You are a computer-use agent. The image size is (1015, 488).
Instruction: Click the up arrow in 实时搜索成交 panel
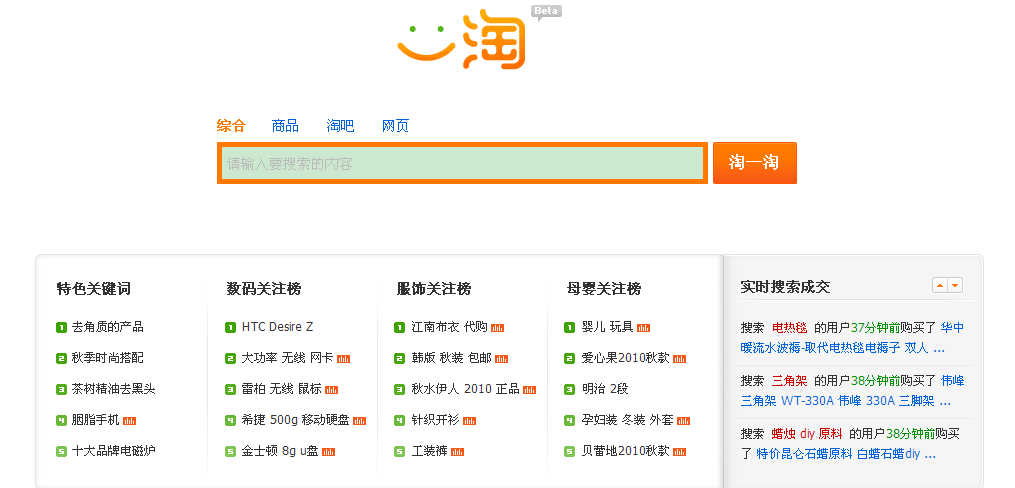(x=940, y=285)
